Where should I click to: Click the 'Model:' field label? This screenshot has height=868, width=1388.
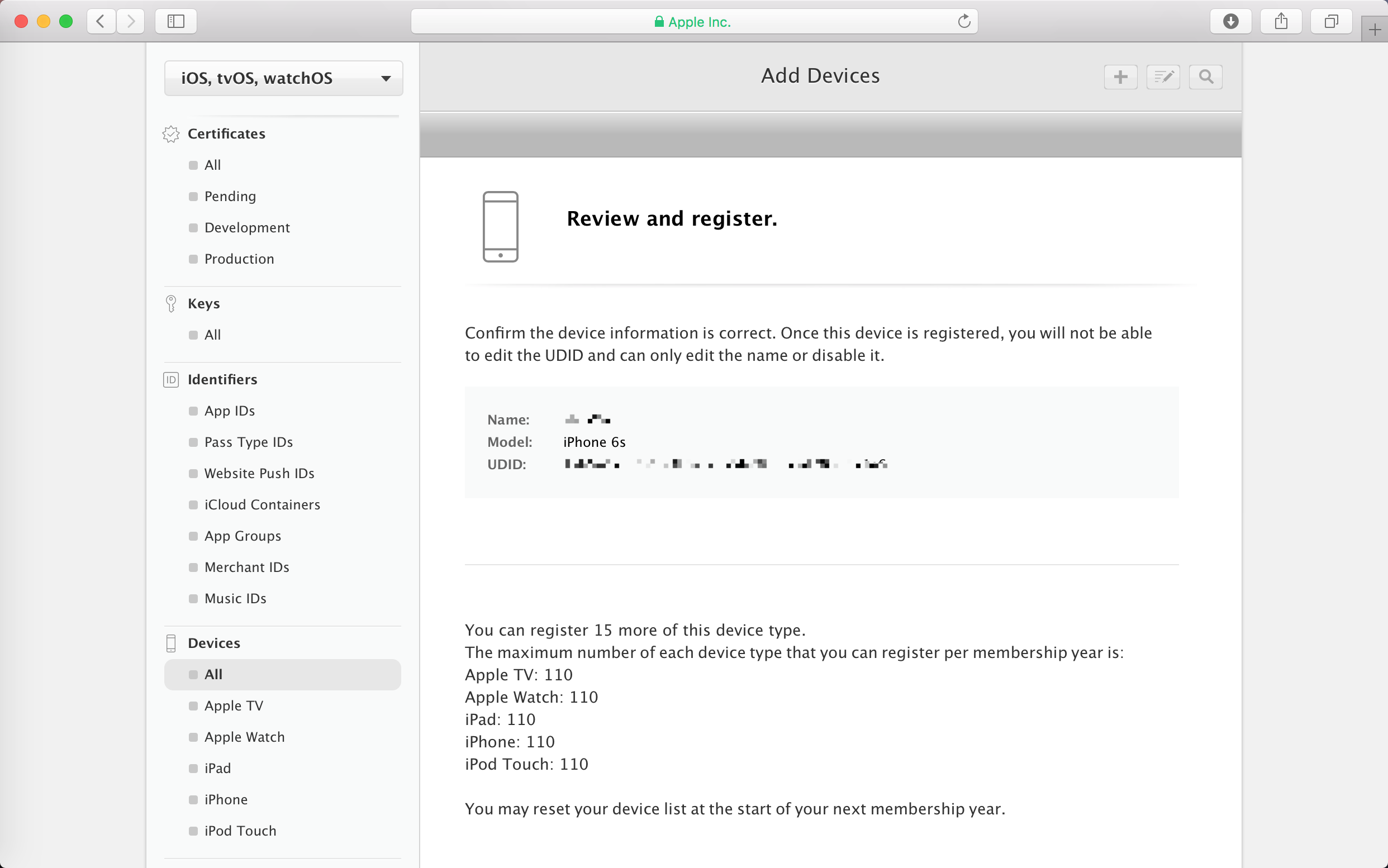coord(510,442)
